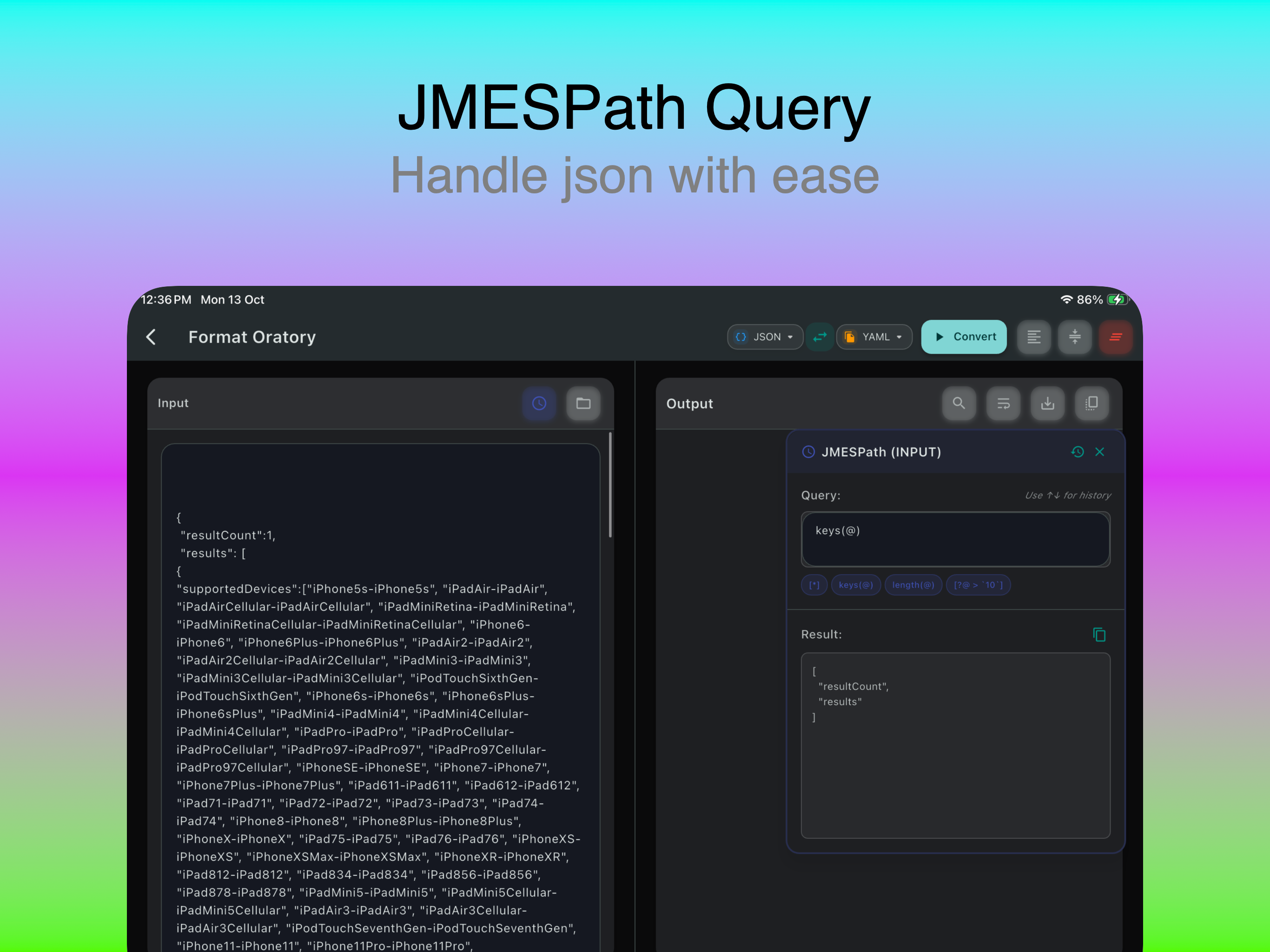Insert the keys(@) query suggestion chip
Image resolution: width=1270 pixels, height=952 pixels.
[x=856, y=584]
